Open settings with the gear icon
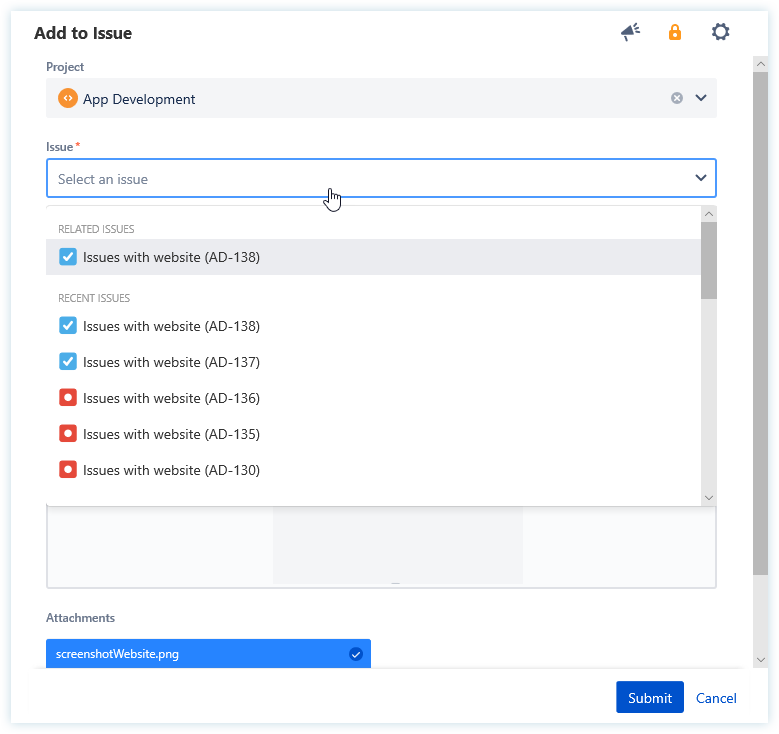Screen dimensions: 779x734 pos(720,33)
